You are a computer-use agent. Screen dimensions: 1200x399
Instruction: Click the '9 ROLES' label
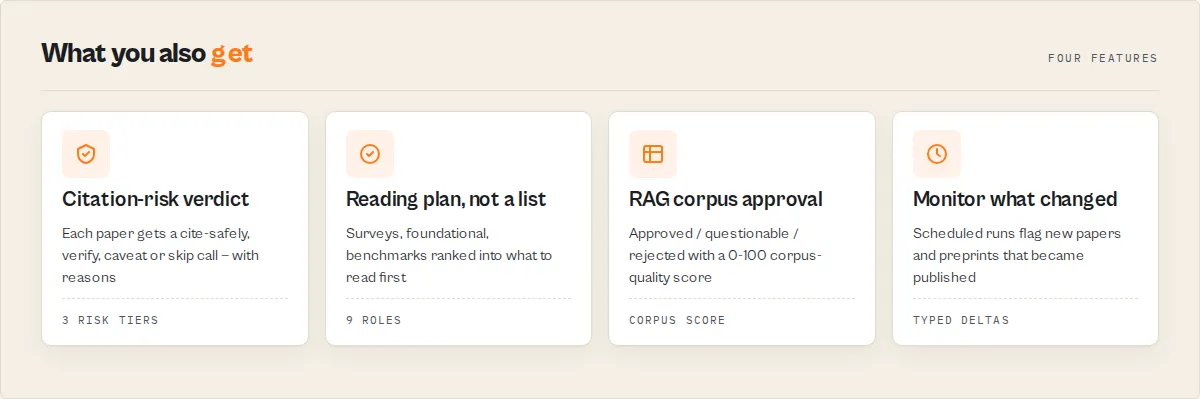[374, 320]
